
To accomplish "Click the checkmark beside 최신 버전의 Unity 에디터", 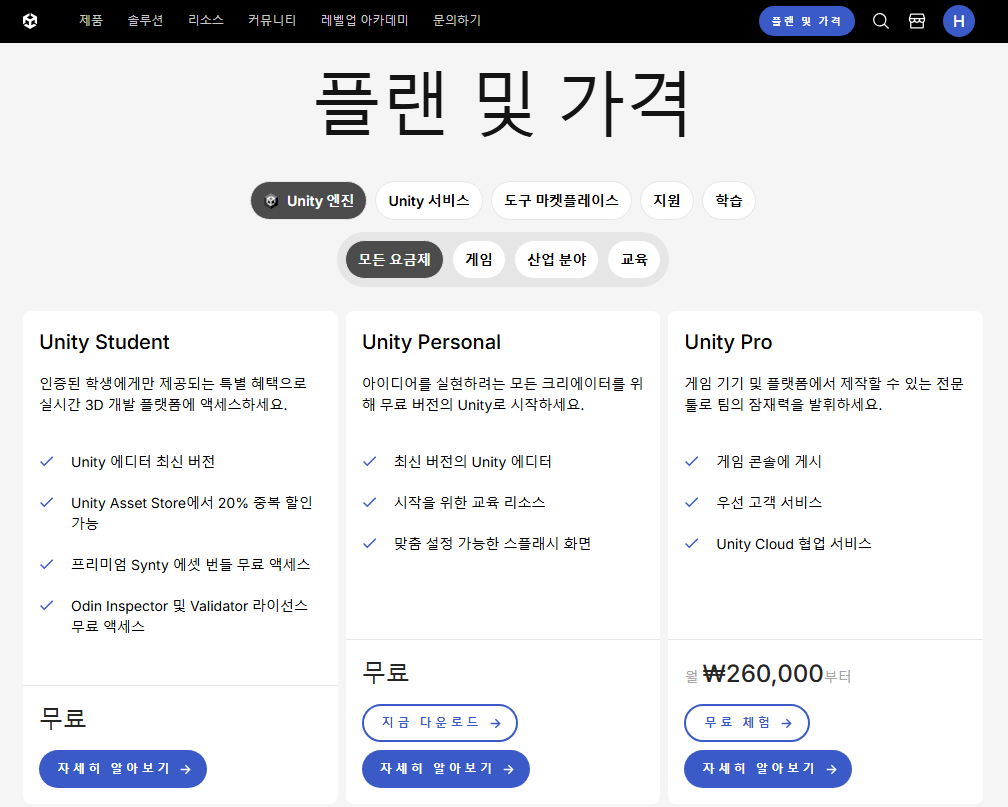I will [x=370, y=462].
